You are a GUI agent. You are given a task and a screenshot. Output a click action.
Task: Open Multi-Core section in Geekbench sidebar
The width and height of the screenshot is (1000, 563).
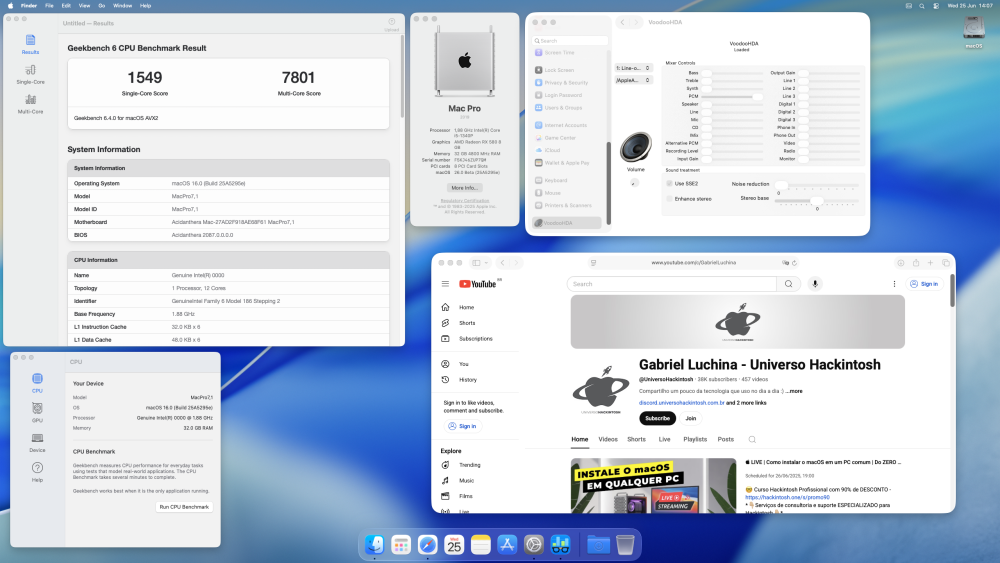tap(31, 104)
